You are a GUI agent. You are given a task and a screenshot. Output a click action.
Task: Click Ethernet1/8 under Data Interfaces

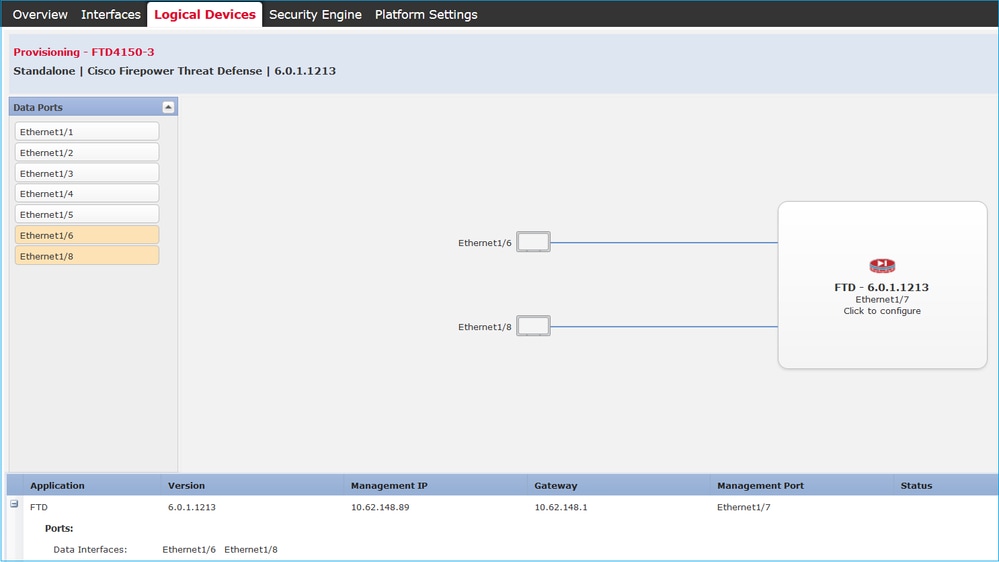pyautogui.click(x=250, y=549)
